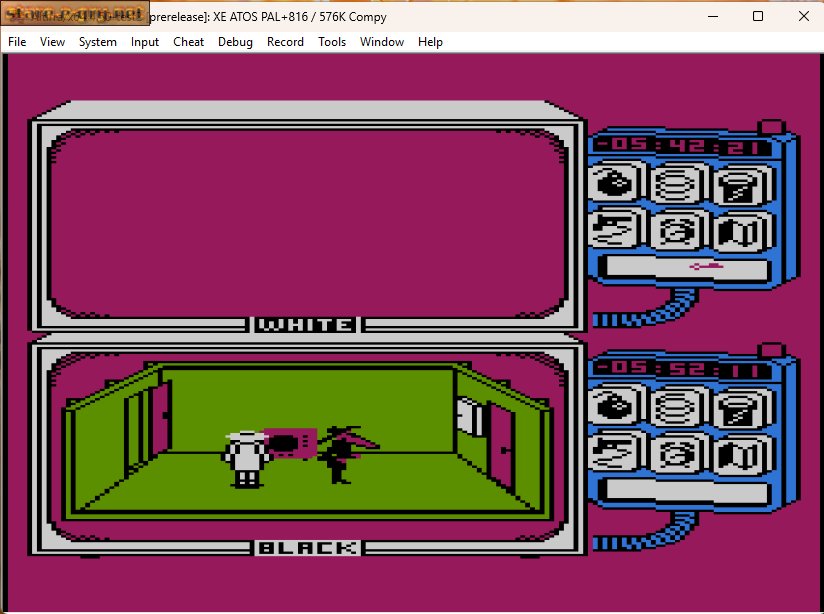Open the Record menu
Screen dimensions: 824x614
[285, 42]
